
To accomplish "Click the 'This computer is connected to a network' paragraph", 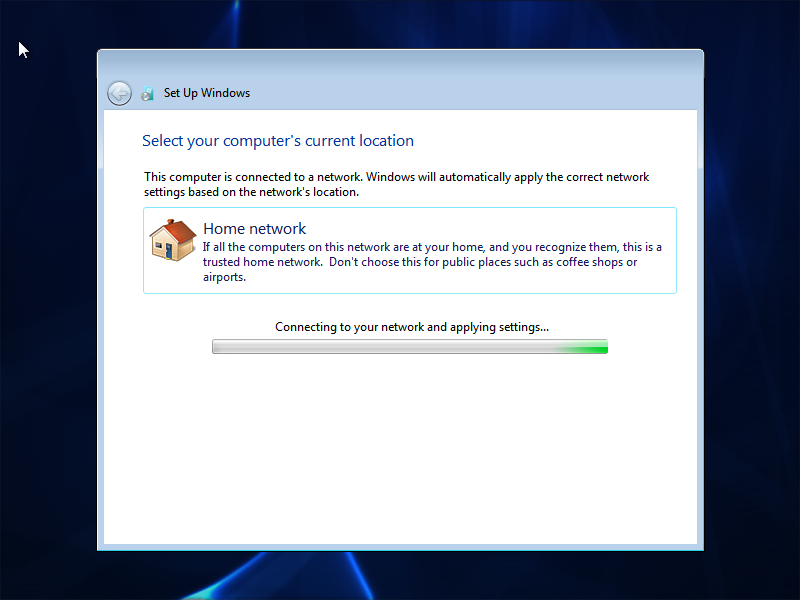I will (x=396, y=184).
